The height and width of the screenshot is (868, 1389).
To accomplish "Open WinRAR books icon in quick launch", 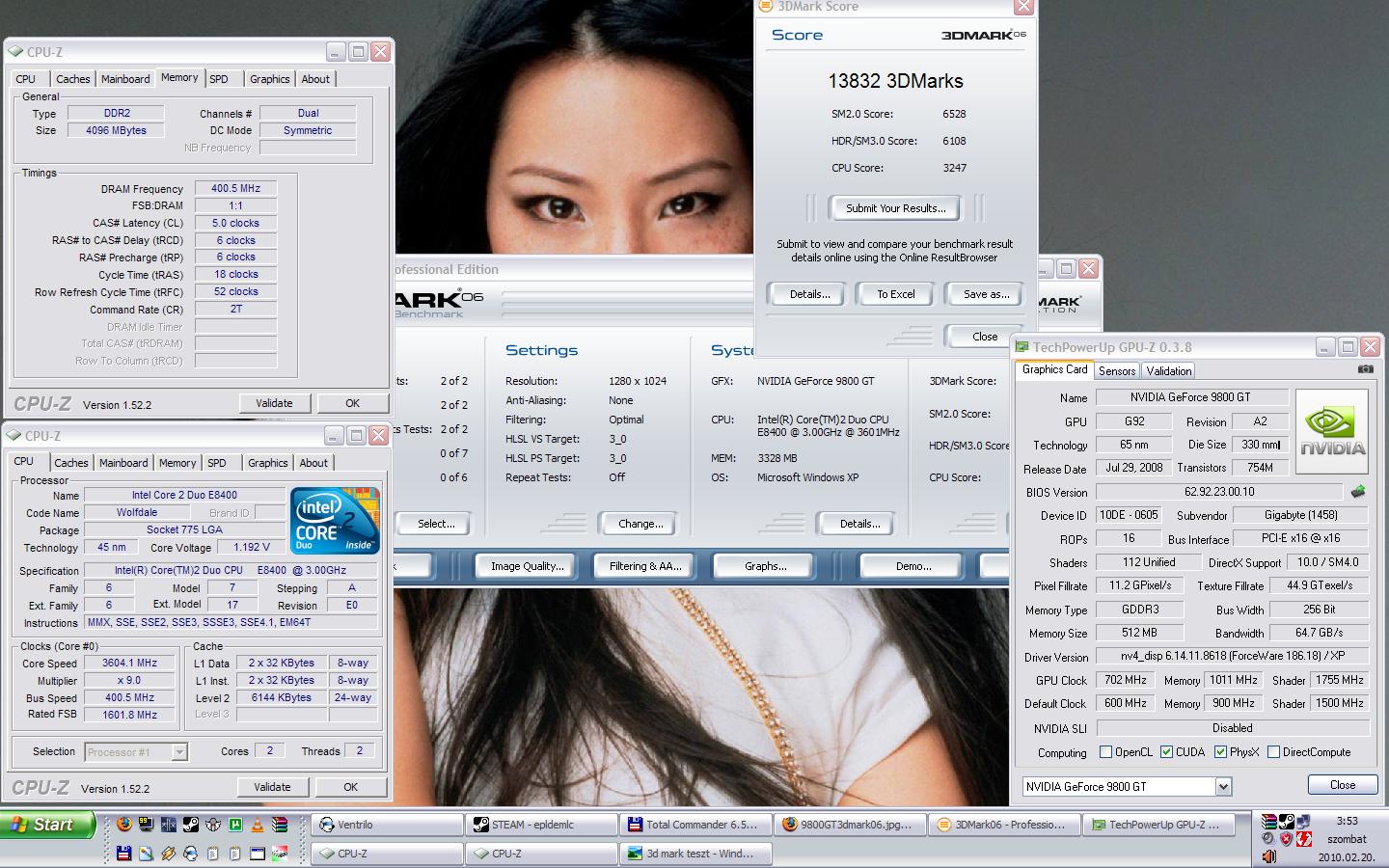I will pyautogui.click(x=280, y=825).
